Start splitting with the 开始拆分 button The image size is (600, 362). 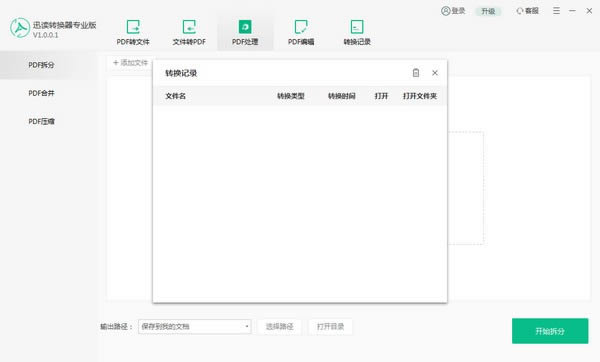[x=550, y=331]
